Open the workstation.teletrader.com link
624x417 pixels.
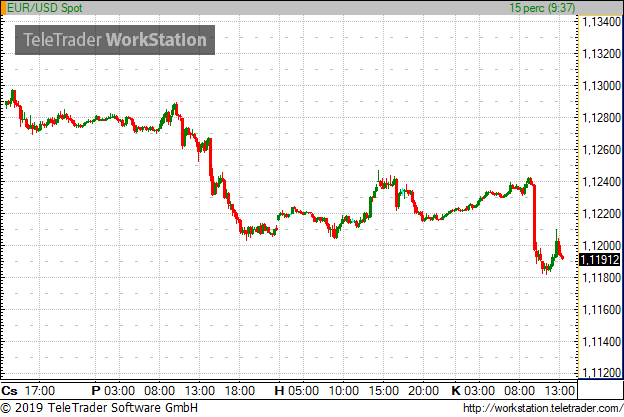pos(543,408)
